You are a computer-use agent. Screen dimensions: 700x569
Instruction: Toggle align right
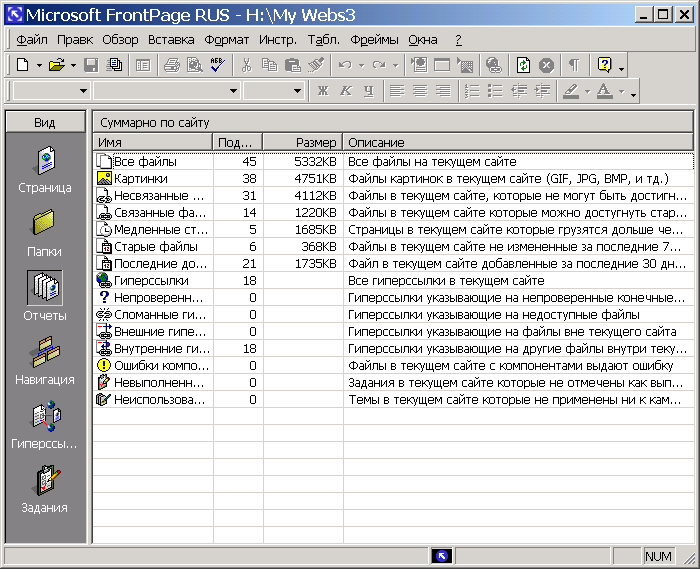(x=443, y=91)
